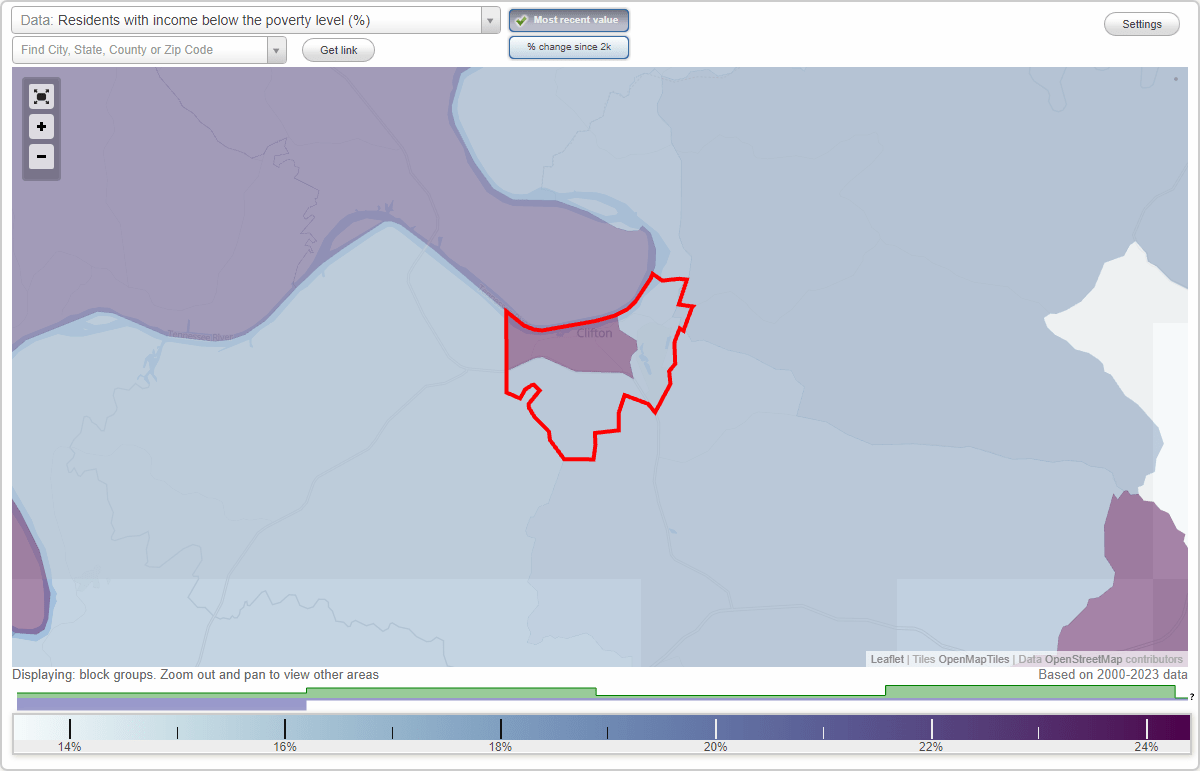The width and height of the screenshot is (1200, 771).
Task: Click the fit-to-extent crosshair map control
Action: point(41,96)
